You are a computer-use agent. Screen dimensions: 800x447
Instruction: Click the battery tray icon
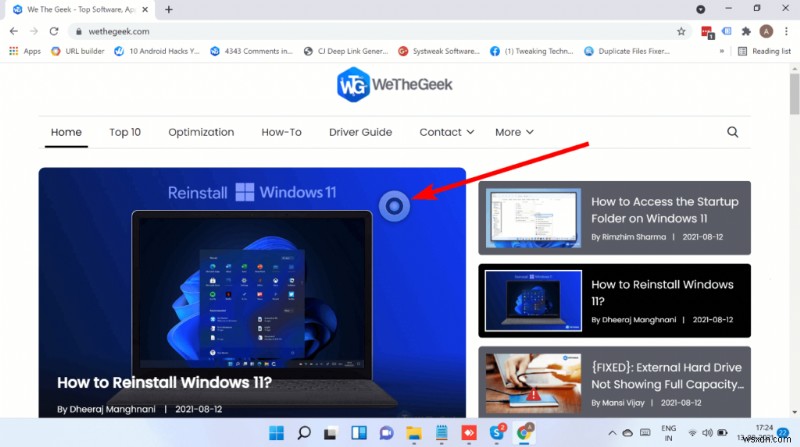pos(722,433)
